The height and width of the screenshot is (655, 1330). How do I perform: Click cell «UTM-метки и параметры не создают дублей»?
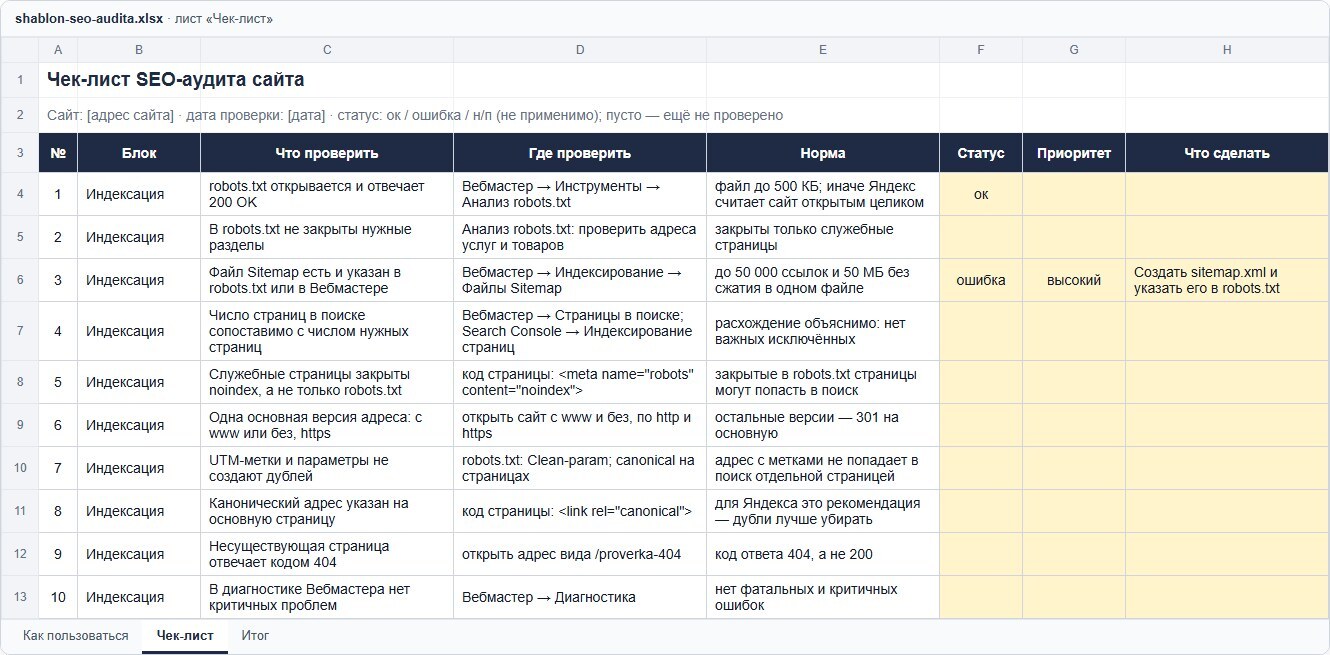pyautogui.click(x=327, y=468)
